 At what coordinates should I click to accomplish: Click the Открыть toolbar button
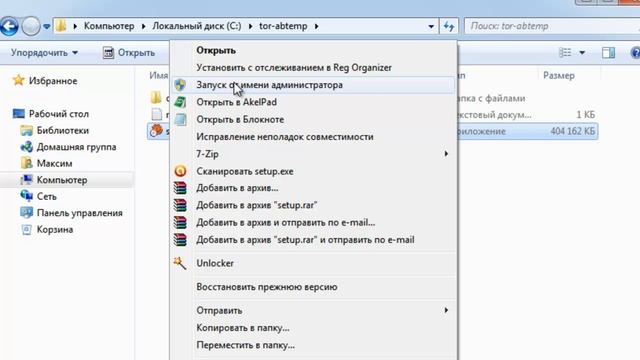[129, 53]
